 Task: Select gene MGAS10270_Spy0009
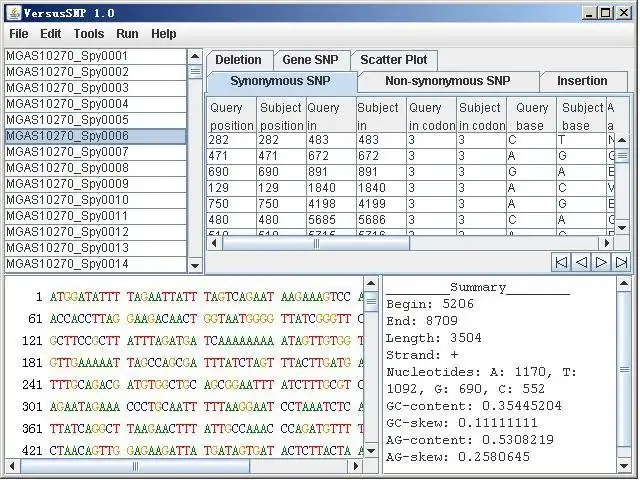point(96,184)
